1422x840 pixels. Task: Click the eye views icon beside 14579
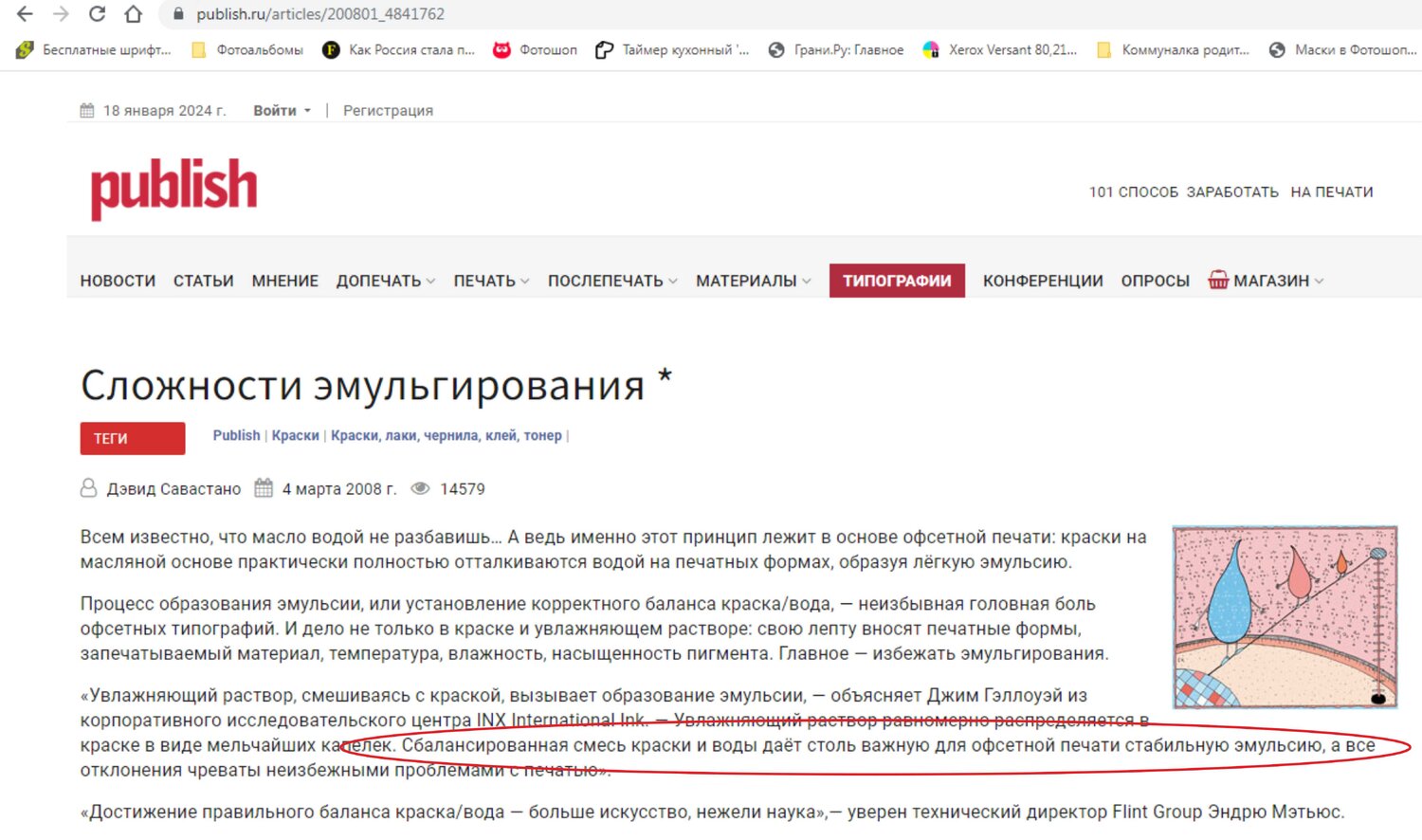click(x=420, y=489)
